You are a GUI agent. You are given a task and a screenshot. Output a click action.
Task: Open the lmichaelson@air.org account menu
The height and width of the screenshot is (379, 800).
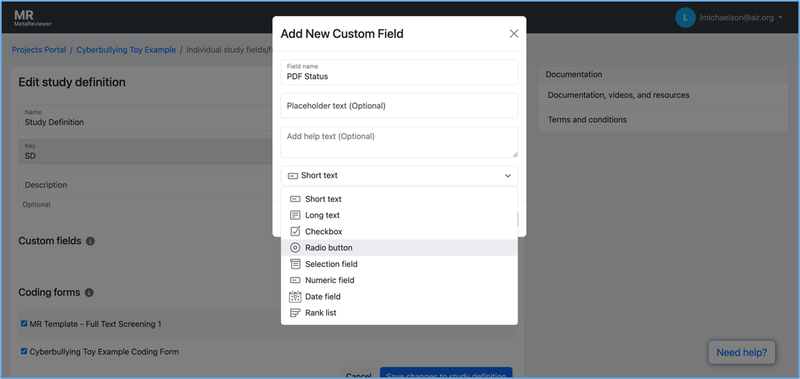click(x=729, y=18)
